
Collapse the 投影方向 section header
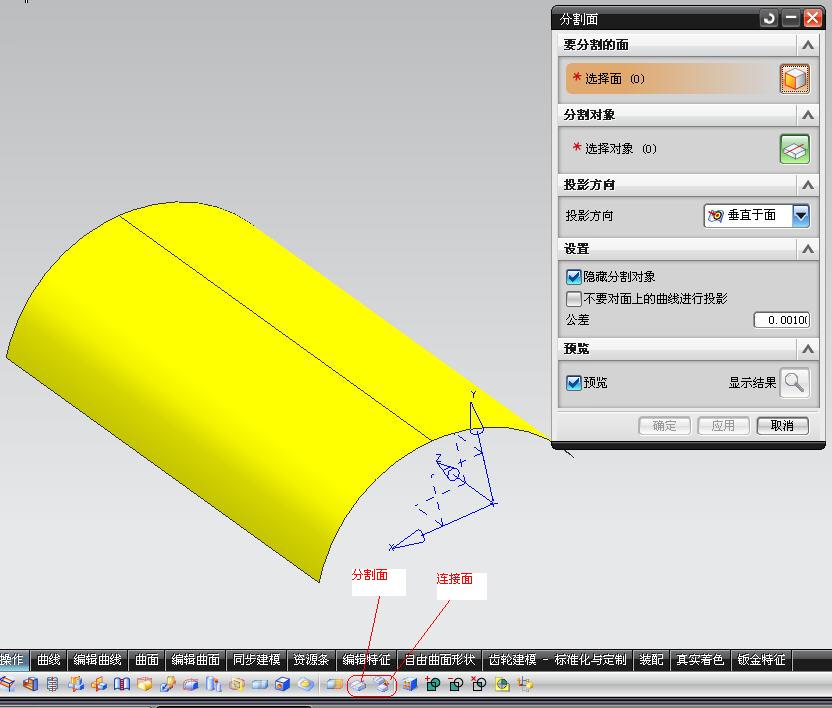click(x=808, y=185)
